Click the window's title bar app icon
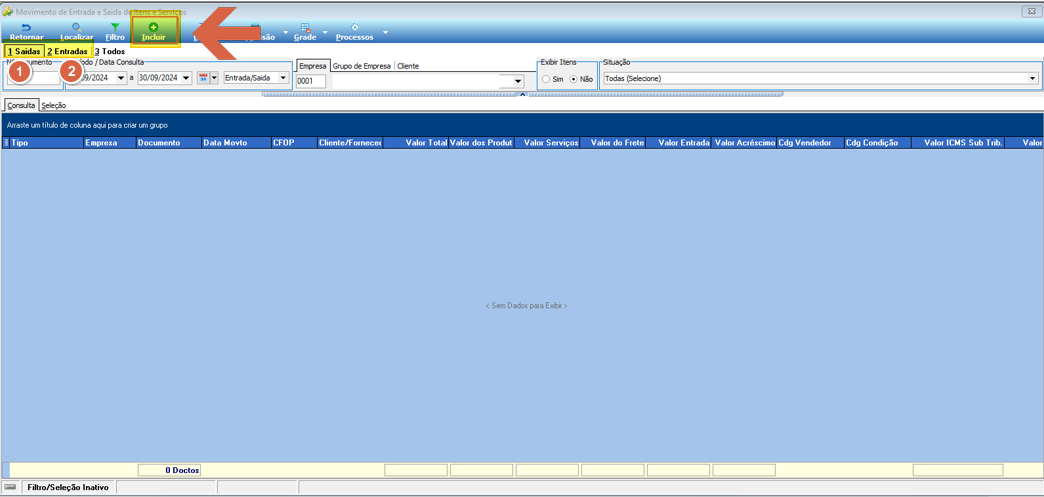This screenshot has width=1044, height=497. click(8, 11)
